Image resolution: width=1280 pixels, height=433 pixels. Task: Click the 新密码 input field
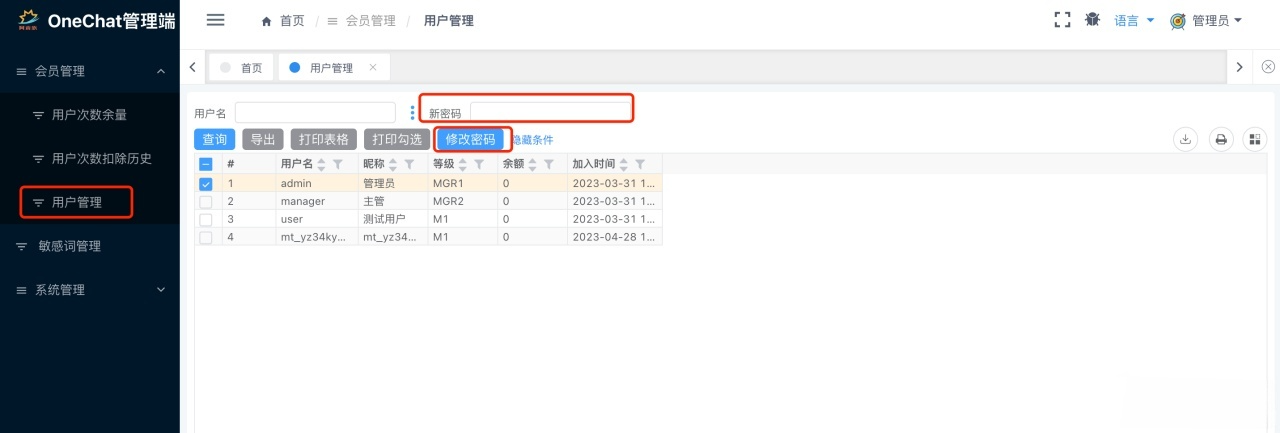click(550, 112)
